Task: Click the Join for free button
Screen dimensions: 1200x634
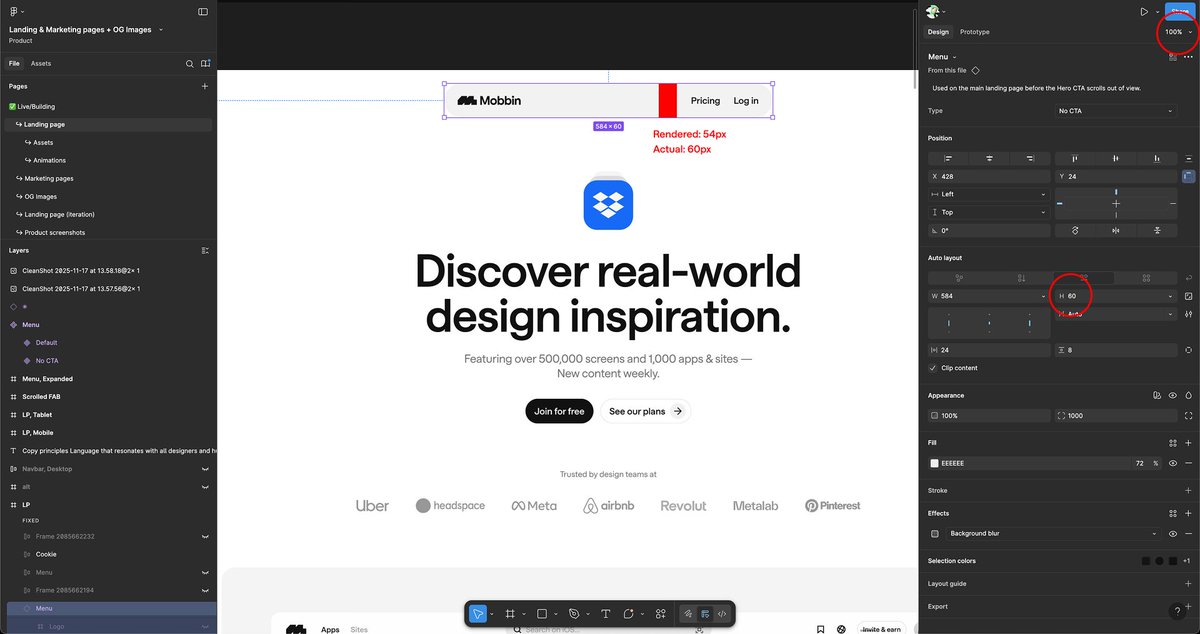Action: 559,411
